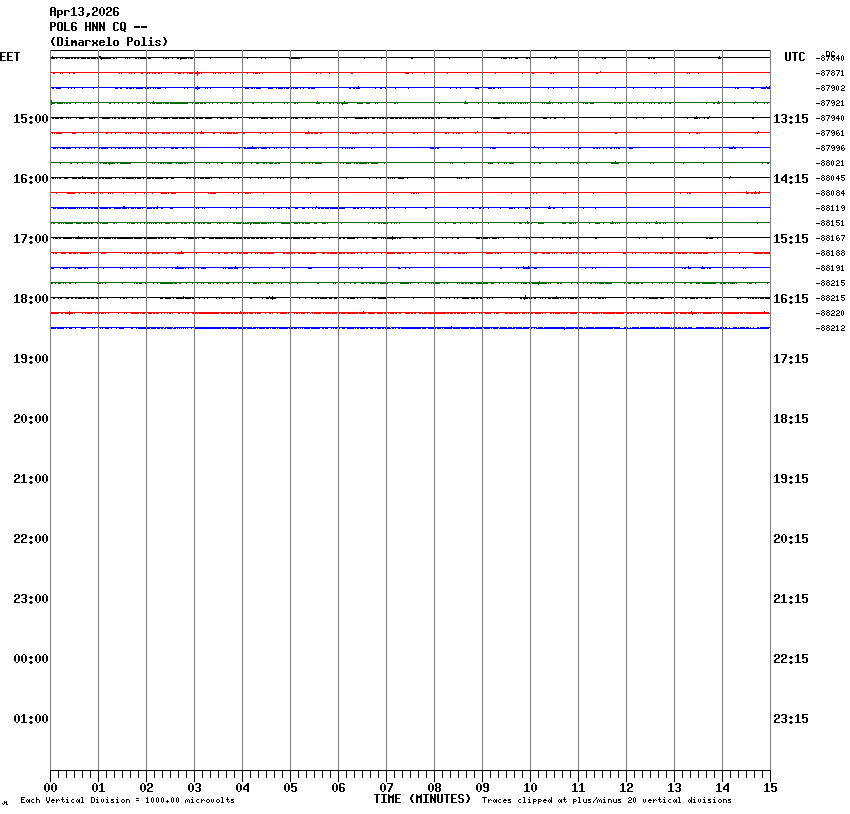Click the 01:00 EET time label

point(30,719)
